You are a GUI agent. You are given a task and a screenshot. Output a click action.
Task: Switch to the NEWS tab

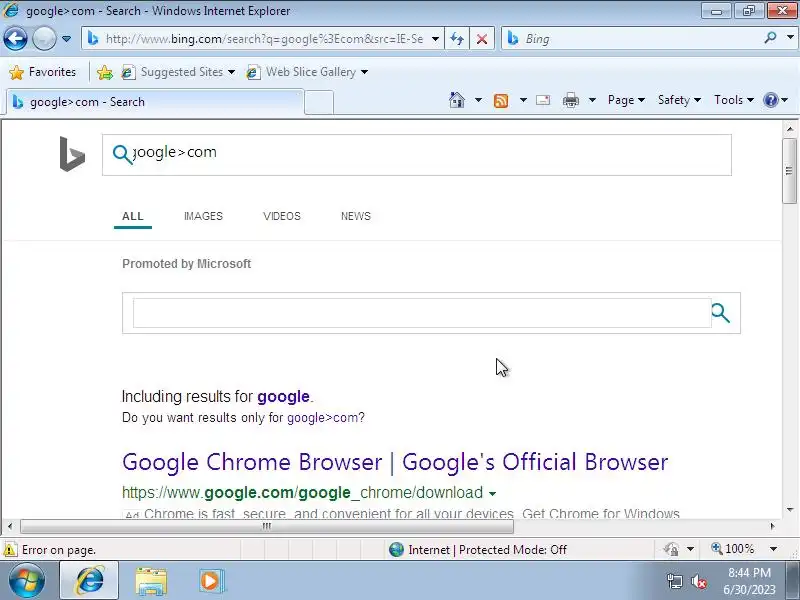[x=356, y=216]
